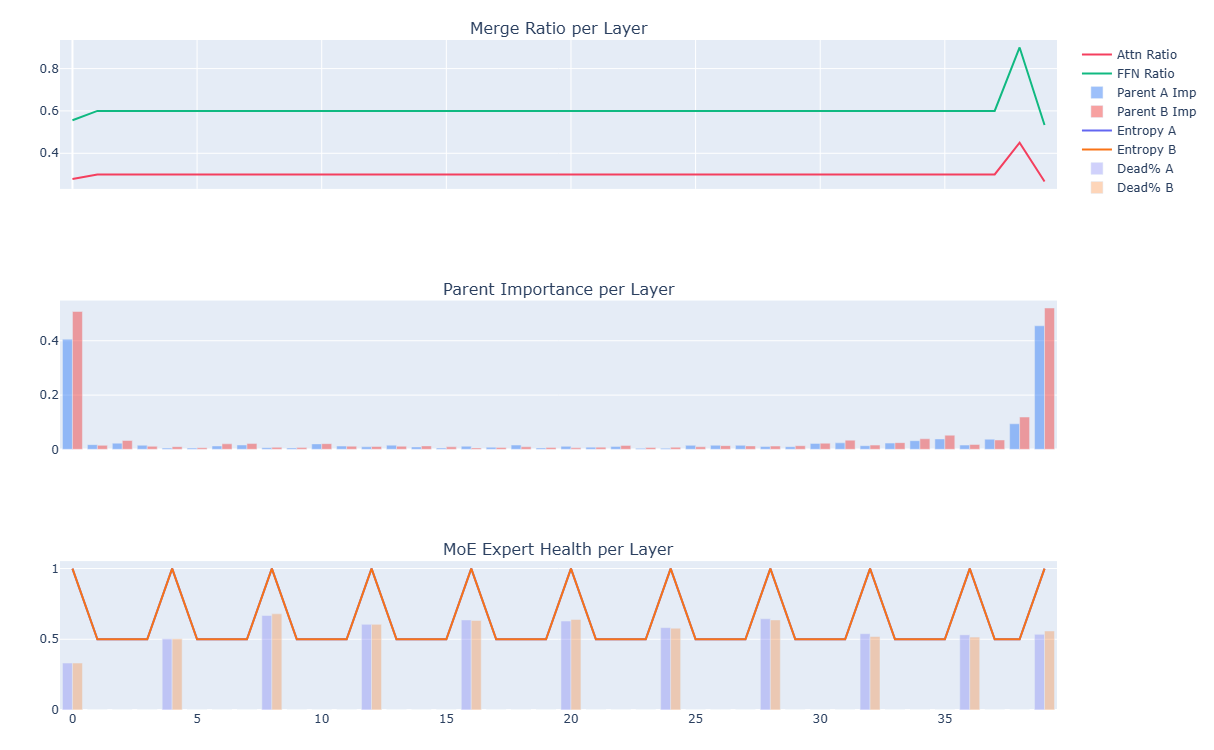
Task: Toggle the Entropy A legend entry
Action: click(1146, 131)
